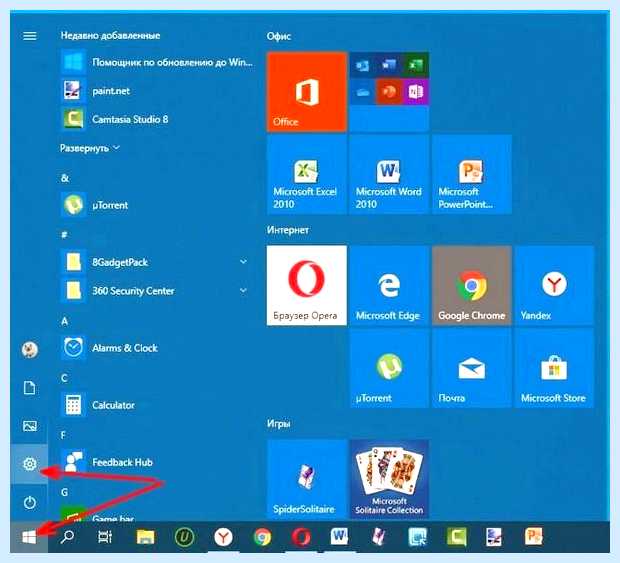Launch Google Chrome tile
Screen dimensions: 620x563
(472, 285)
